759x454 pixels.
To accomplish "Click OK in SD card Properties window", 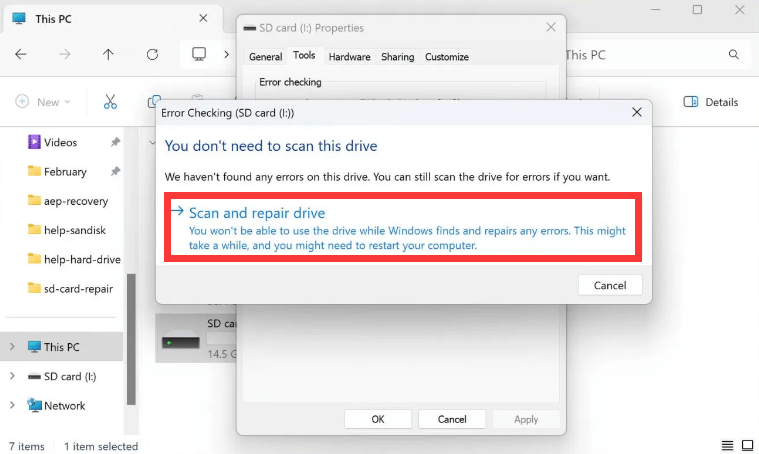I will click(x=378, y=419).
